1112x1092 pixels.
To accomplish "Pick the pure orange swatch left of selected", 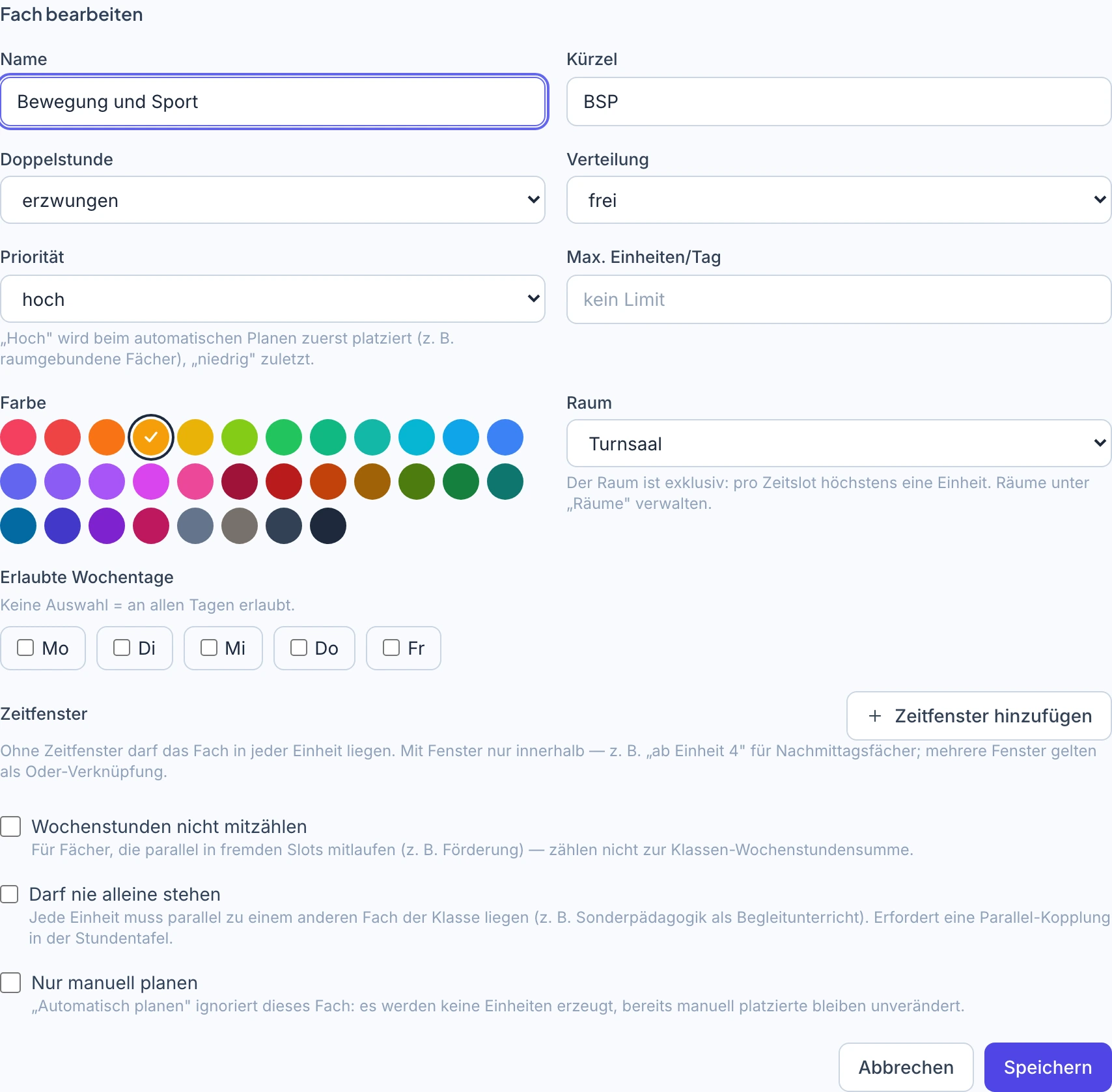I will point(107,437).
